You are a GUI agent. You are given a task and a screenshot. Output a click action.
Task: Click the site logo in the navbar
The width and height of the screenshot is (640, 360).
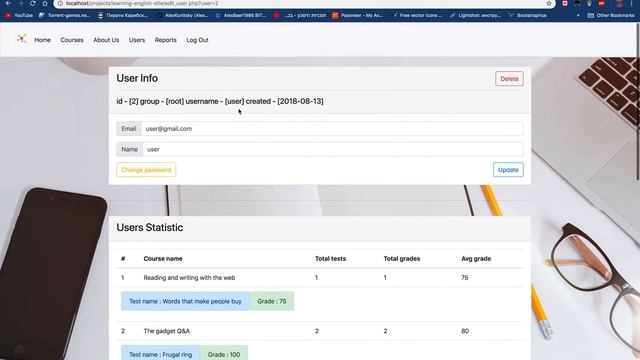(x=22, y=39)
